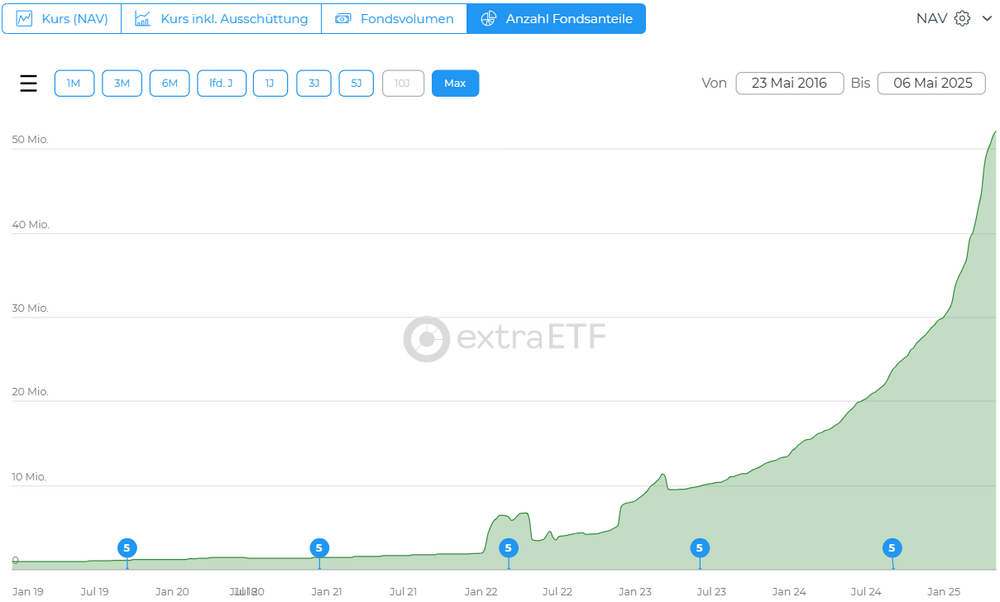
Task: Click the NAV settings gear icon
Action: [962, 18]
